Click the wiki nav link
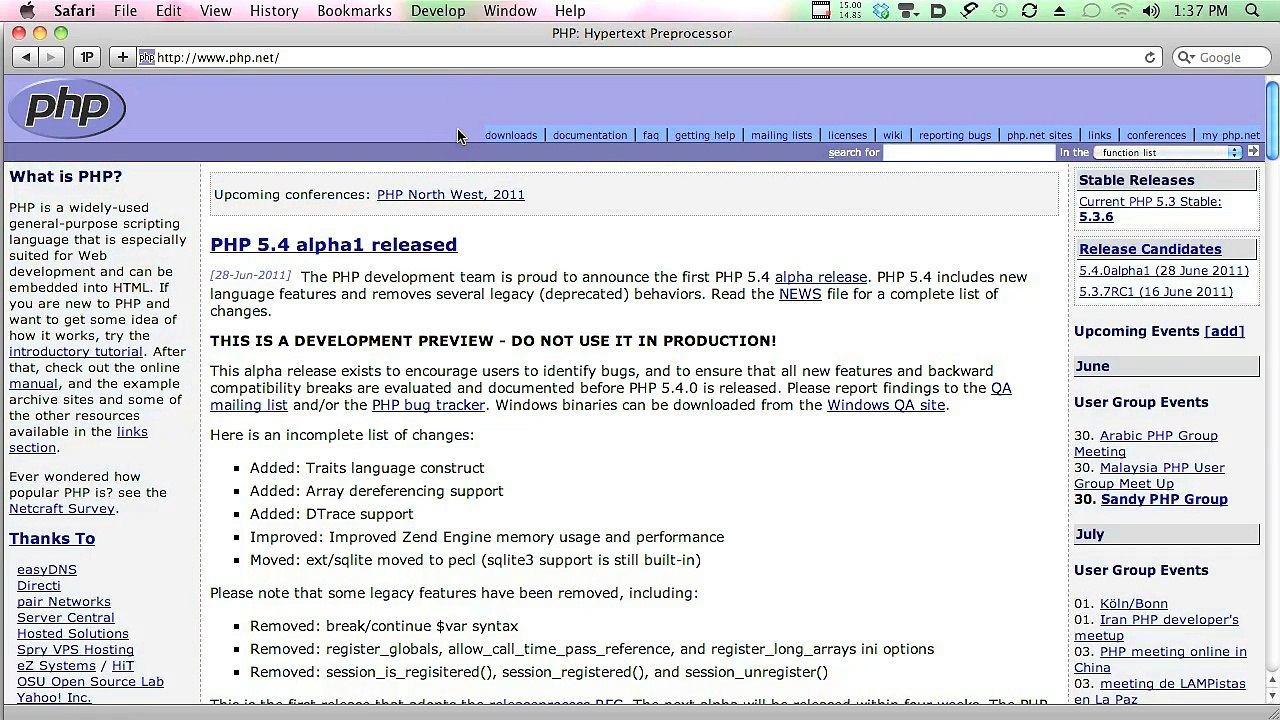 click(x=893, y=135)
